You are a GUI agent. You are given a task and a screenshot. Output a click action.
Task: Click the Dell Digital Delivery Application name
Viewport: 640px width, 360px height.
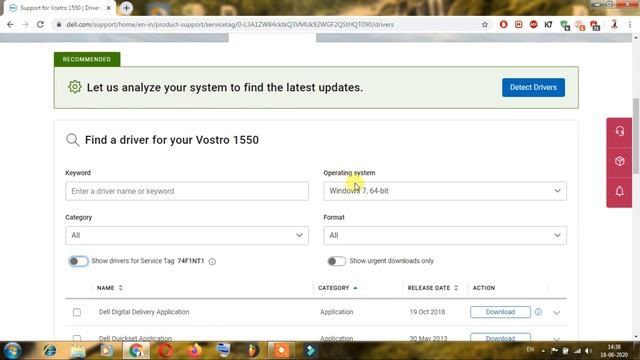click(x=144, y=312)
